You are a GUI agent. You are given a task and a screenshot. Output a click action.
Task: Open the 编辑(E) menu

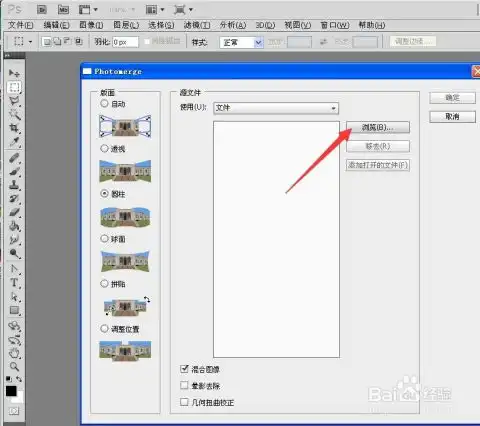coord(57,25)
